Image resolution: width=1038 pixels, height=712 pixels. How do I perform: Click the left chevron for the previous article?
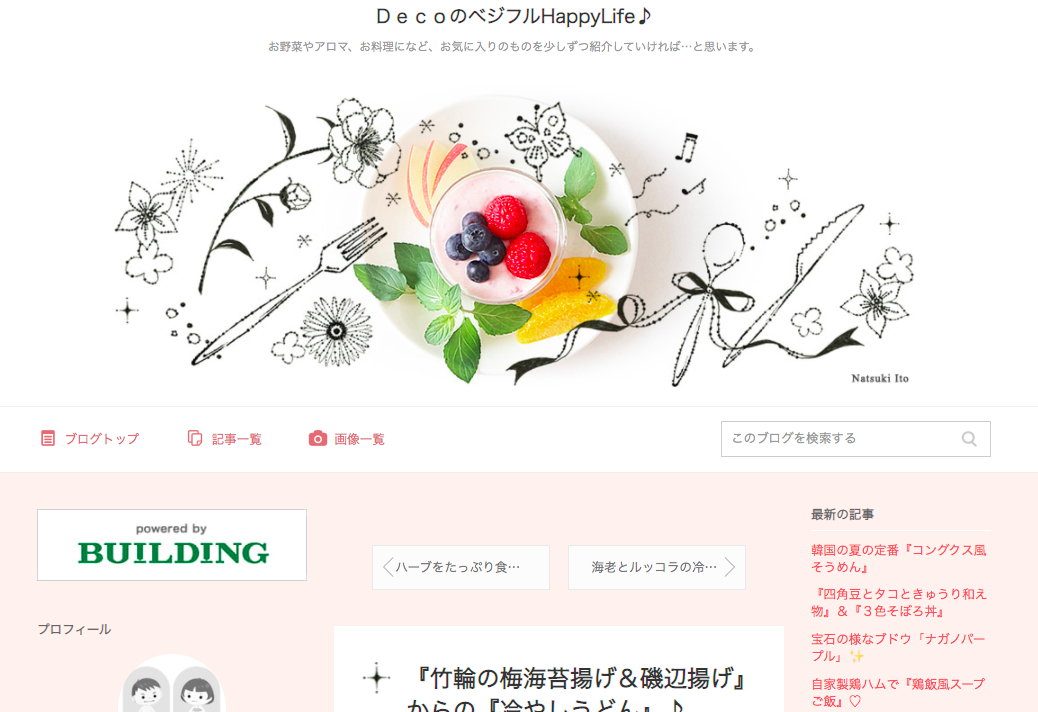[388, 567]
